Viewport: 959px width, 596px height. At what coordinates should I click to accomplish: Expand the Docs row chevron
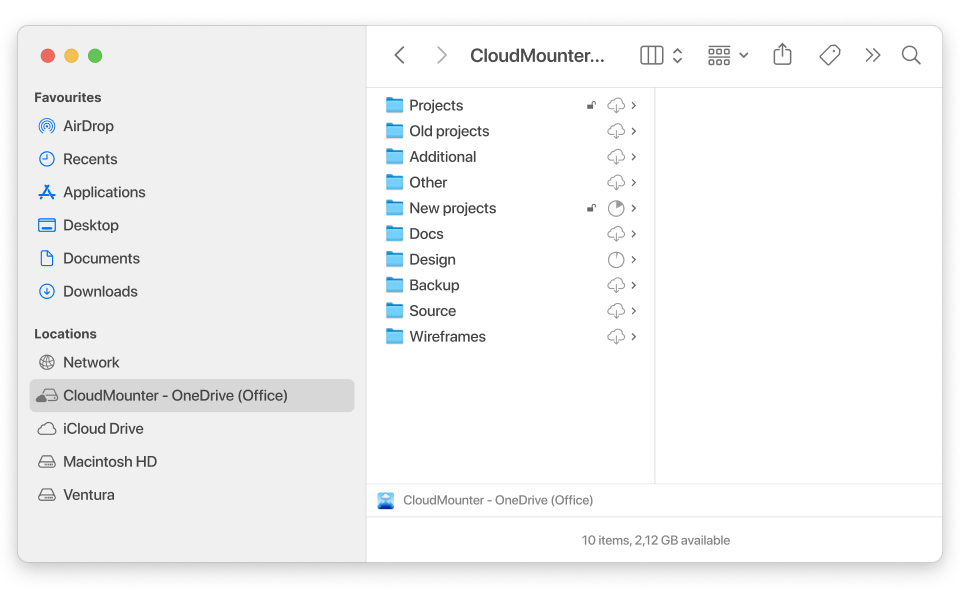click(634, 234)
